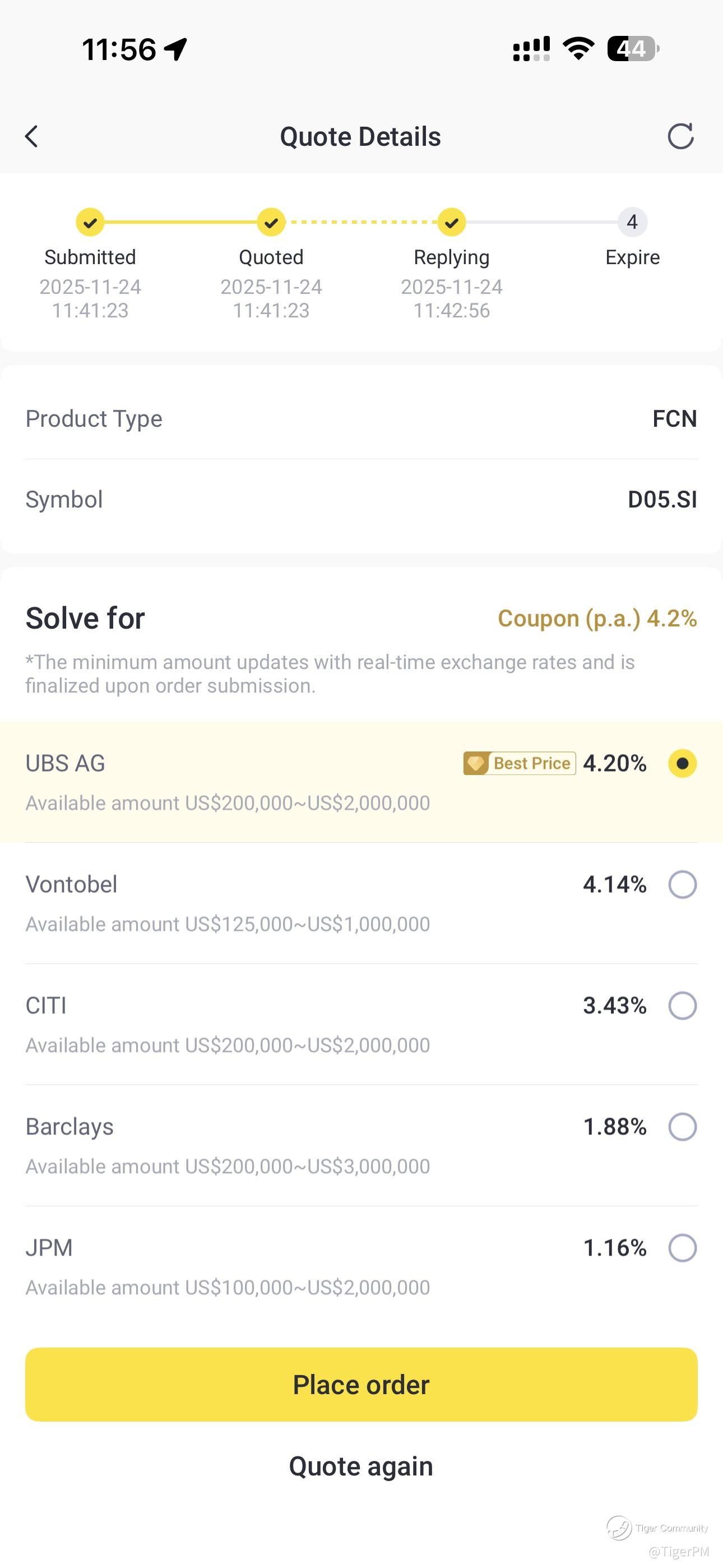This screenshot has width=723, height=1568.
Task: Tap the battery indicator in status bar
Action: tap(633, 49)
